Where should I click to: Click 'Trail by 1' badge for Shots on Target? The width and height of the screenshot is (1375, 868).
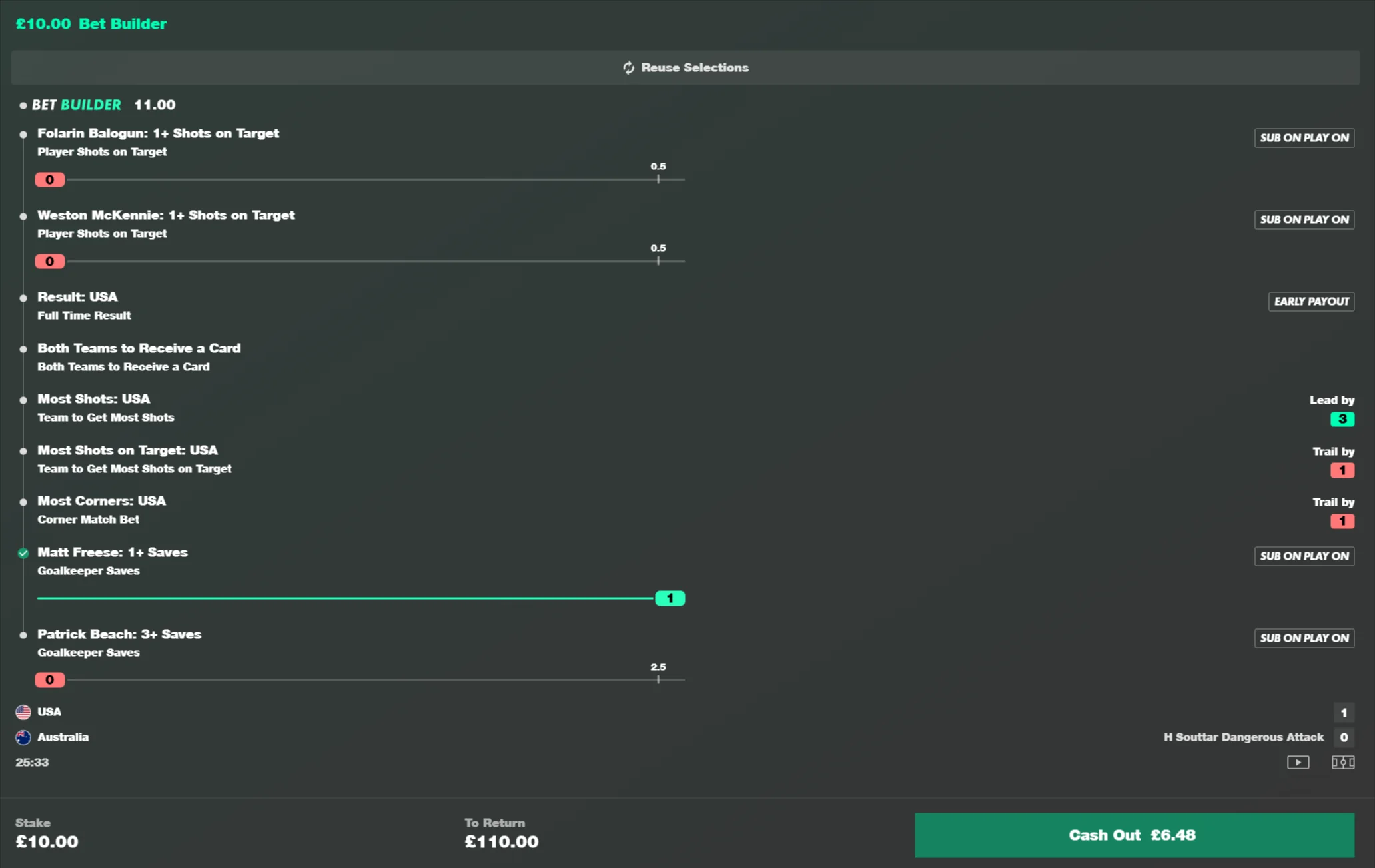tap(1342, 470)
